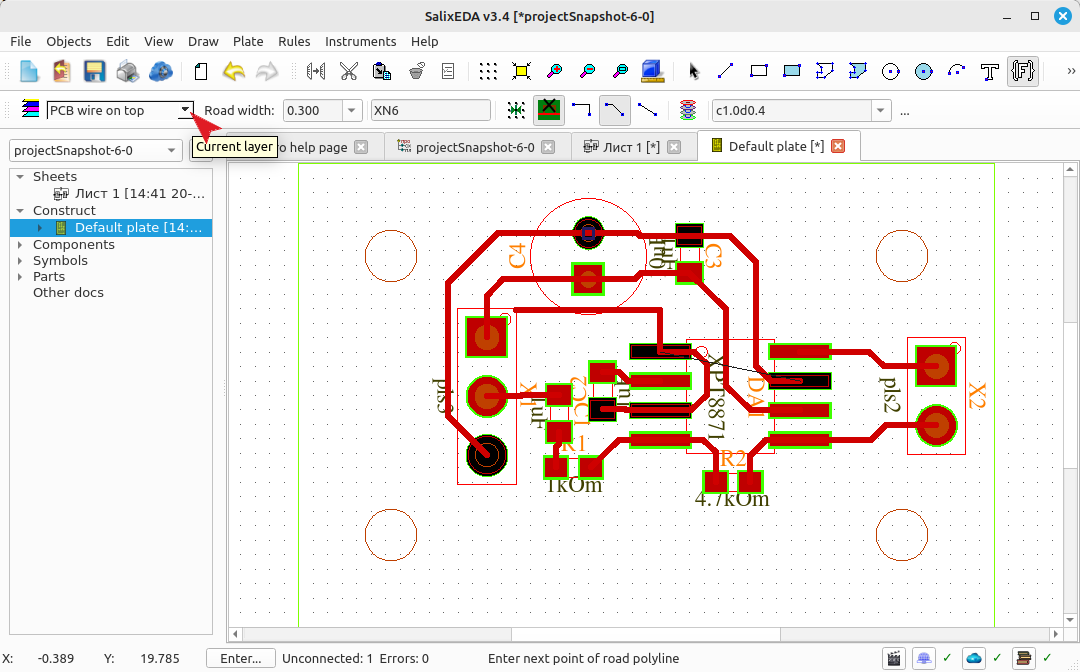Viewport: 1080px width, 672px height.
Task: Open the c1.0d0.4 via type dropdown
Action: point(880,110)
